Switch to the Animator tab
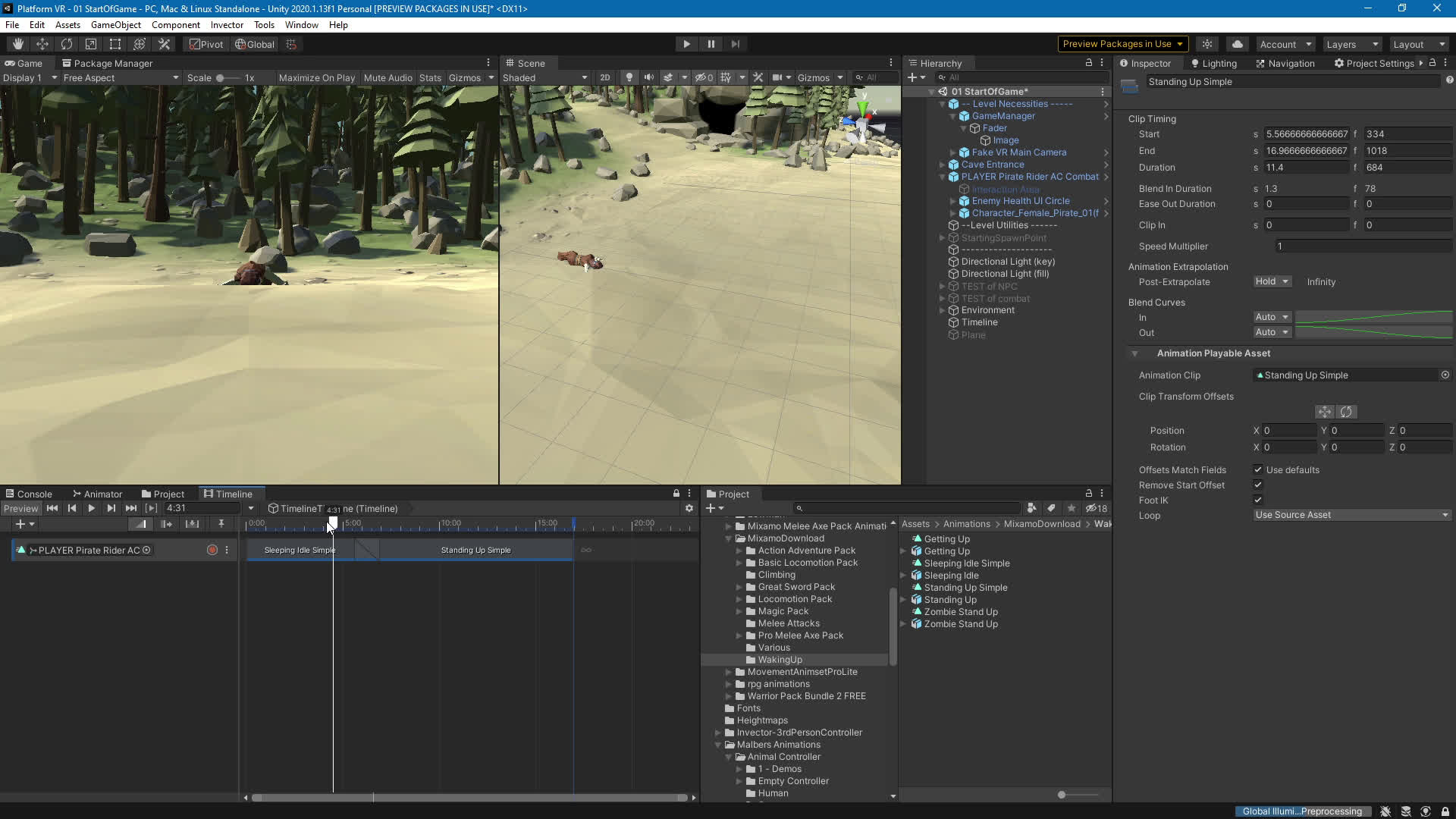 [97, 494]
